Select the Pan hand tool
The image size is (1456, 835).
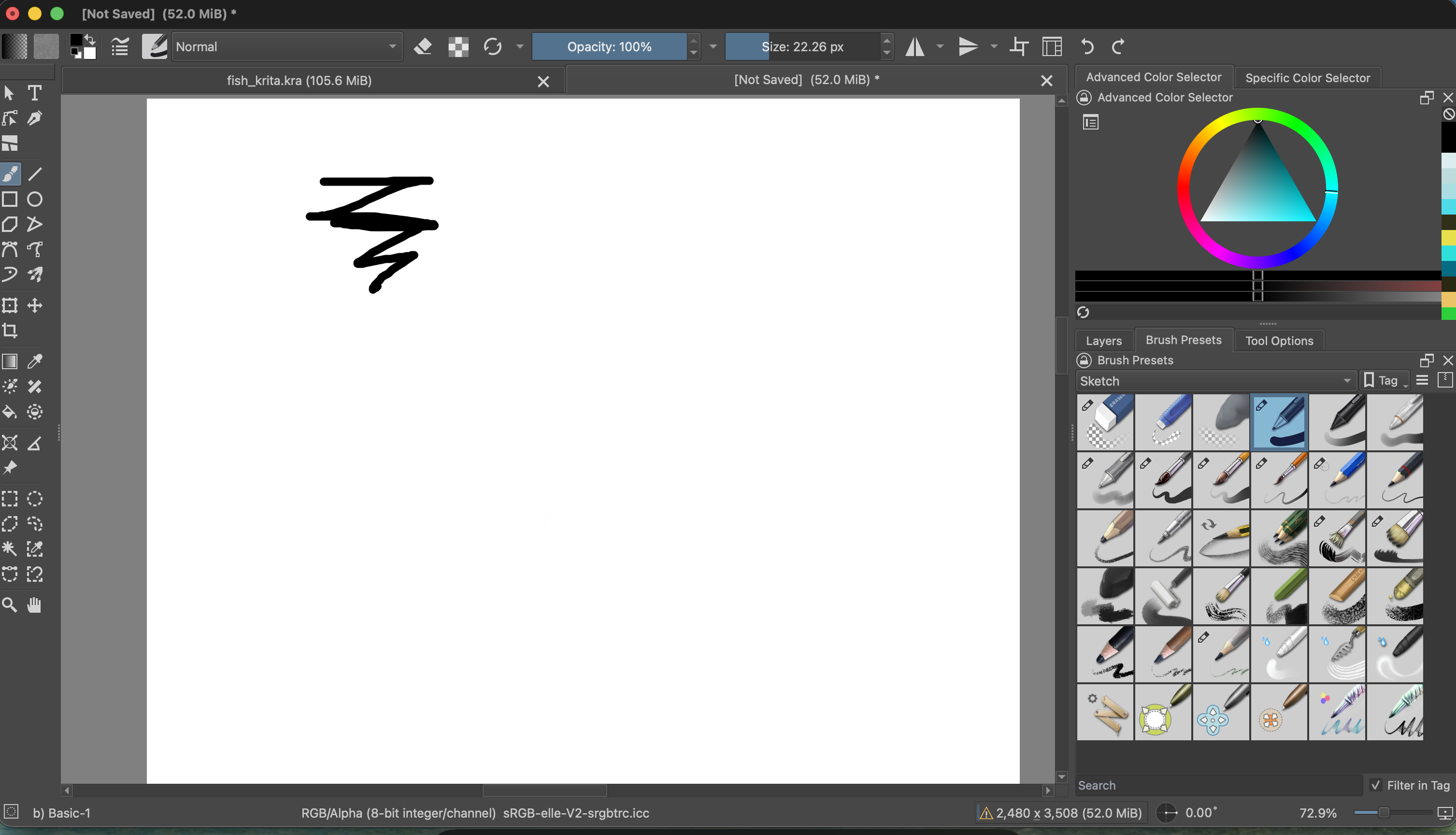click(35, 605)
